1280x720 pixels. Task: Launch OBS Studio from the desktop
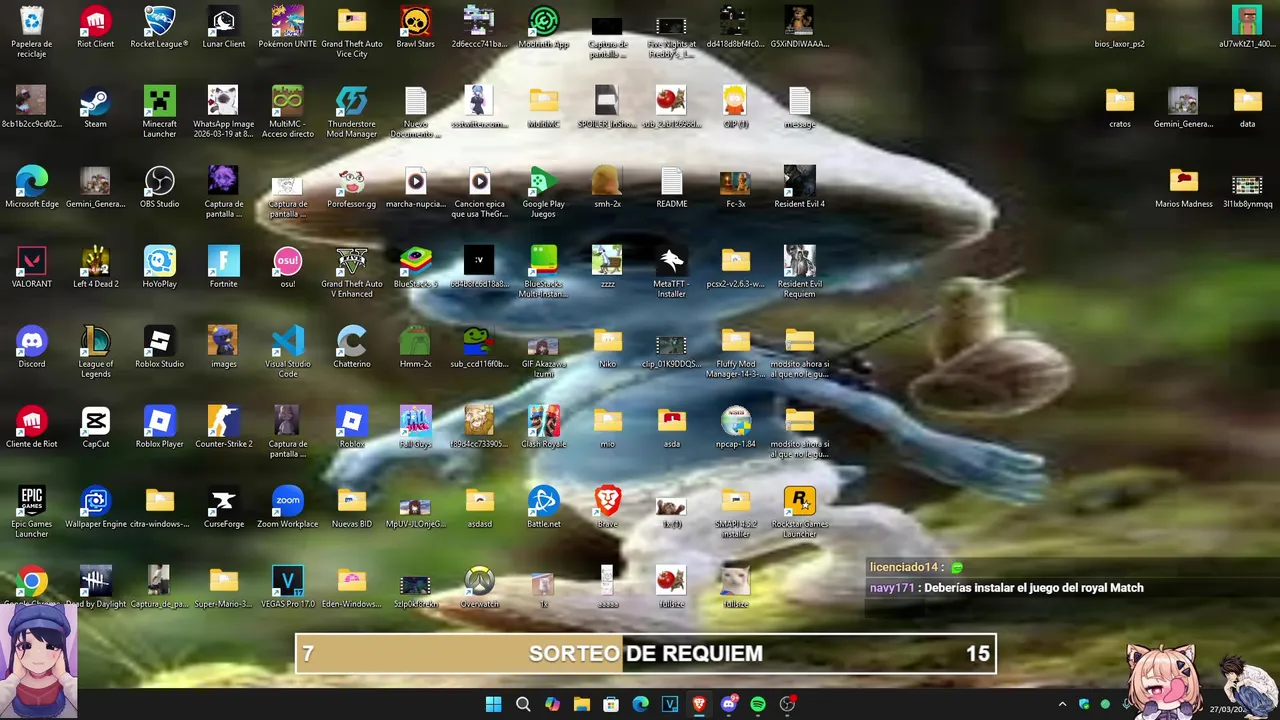160,187
